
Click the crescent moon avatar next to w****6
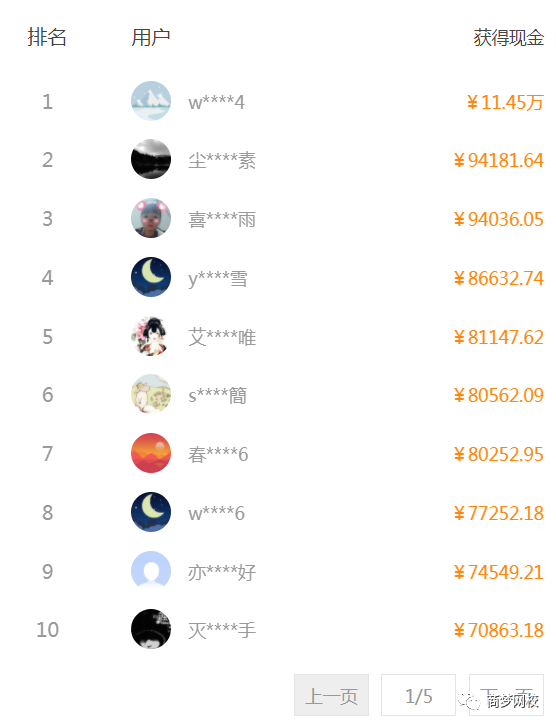pyautogui.click(x=151, y=512)
